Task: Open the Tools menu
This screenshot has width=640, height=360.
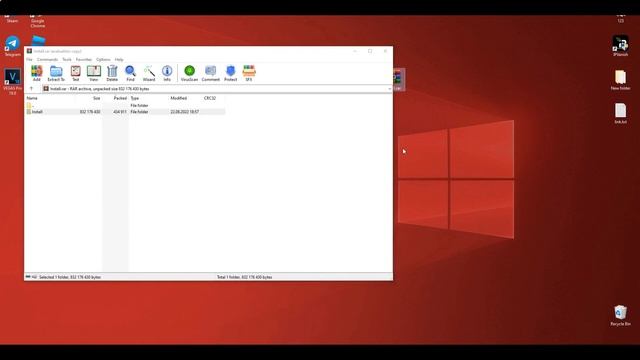Action: [67, 60]
